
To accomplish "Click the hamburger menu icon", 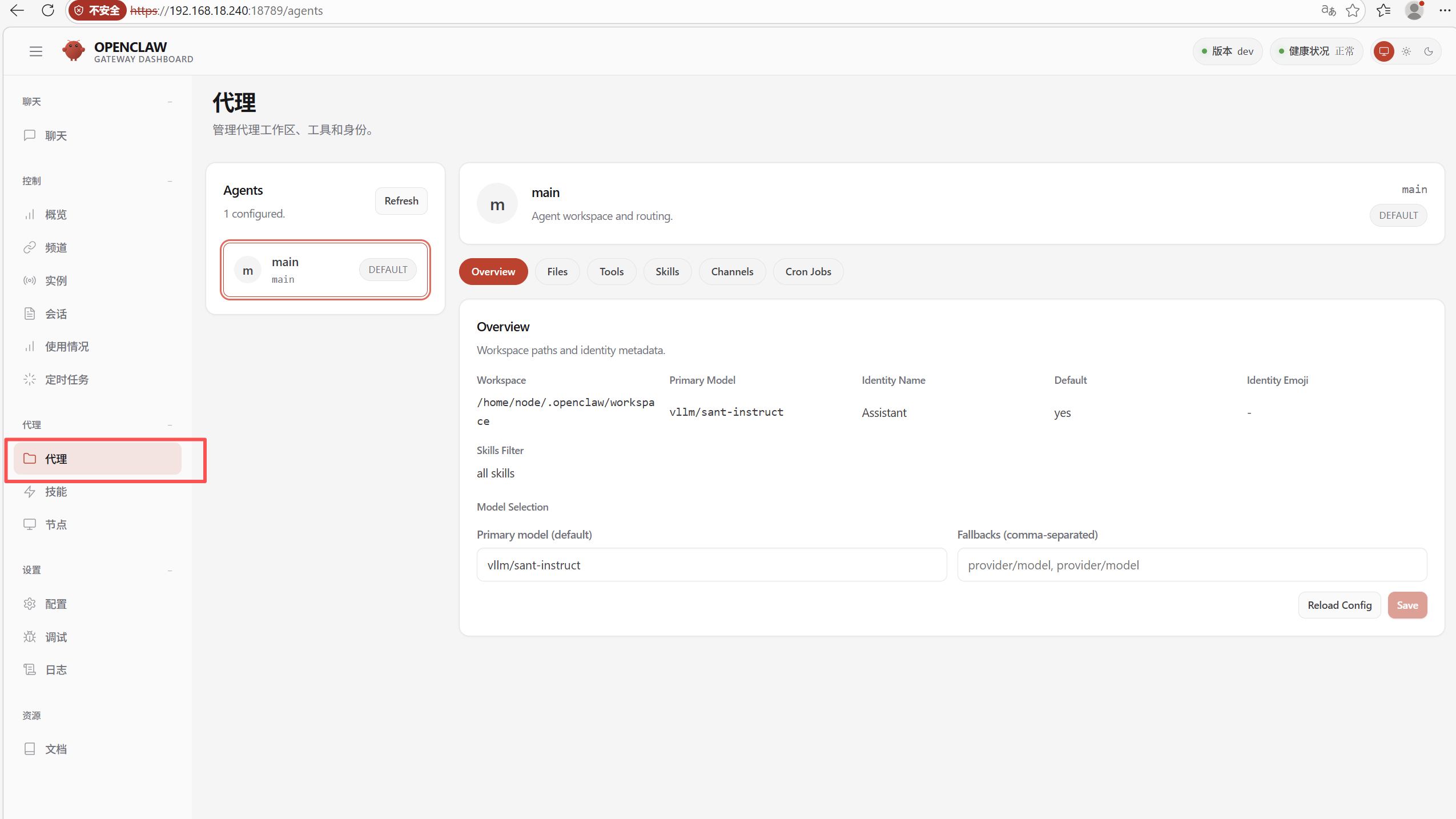I will 36,51.
